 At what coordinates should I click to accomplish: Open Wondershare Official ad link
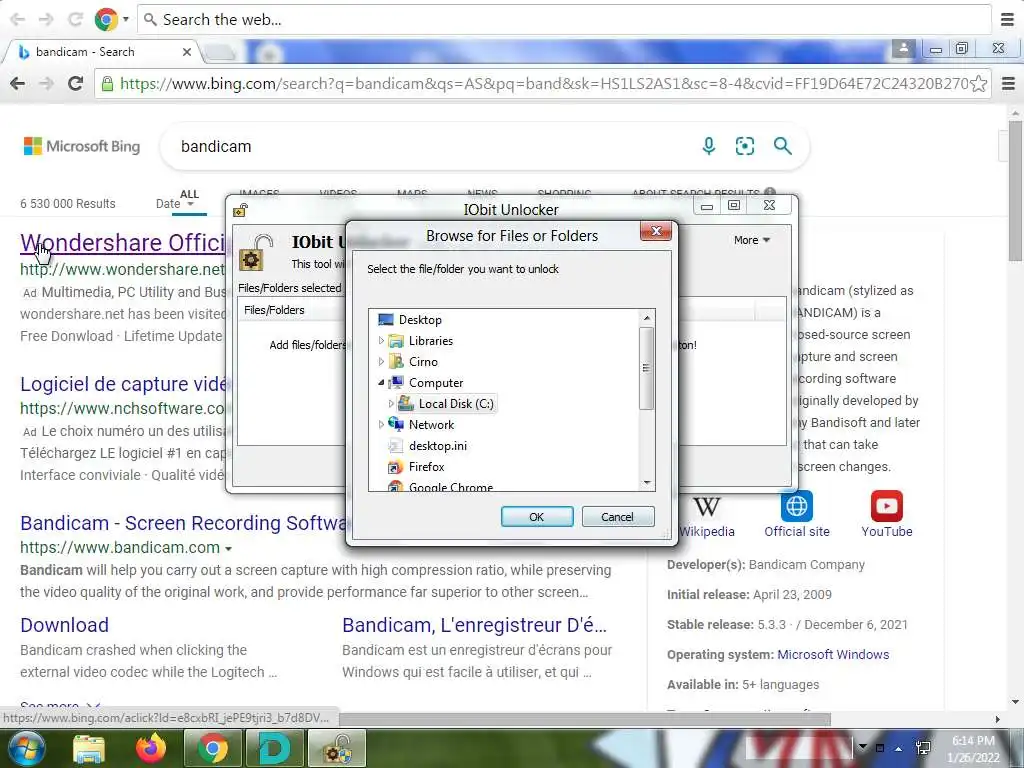[x=123, y=243]
